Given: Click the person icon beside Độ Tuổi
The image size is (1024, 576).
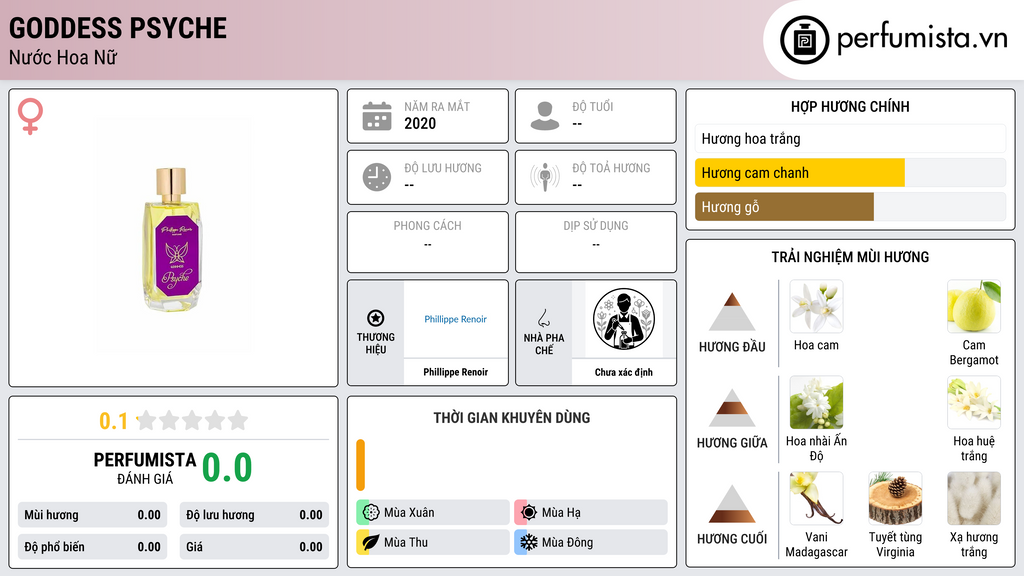Looking at the screenshot, I should click(x=545, y=116).
